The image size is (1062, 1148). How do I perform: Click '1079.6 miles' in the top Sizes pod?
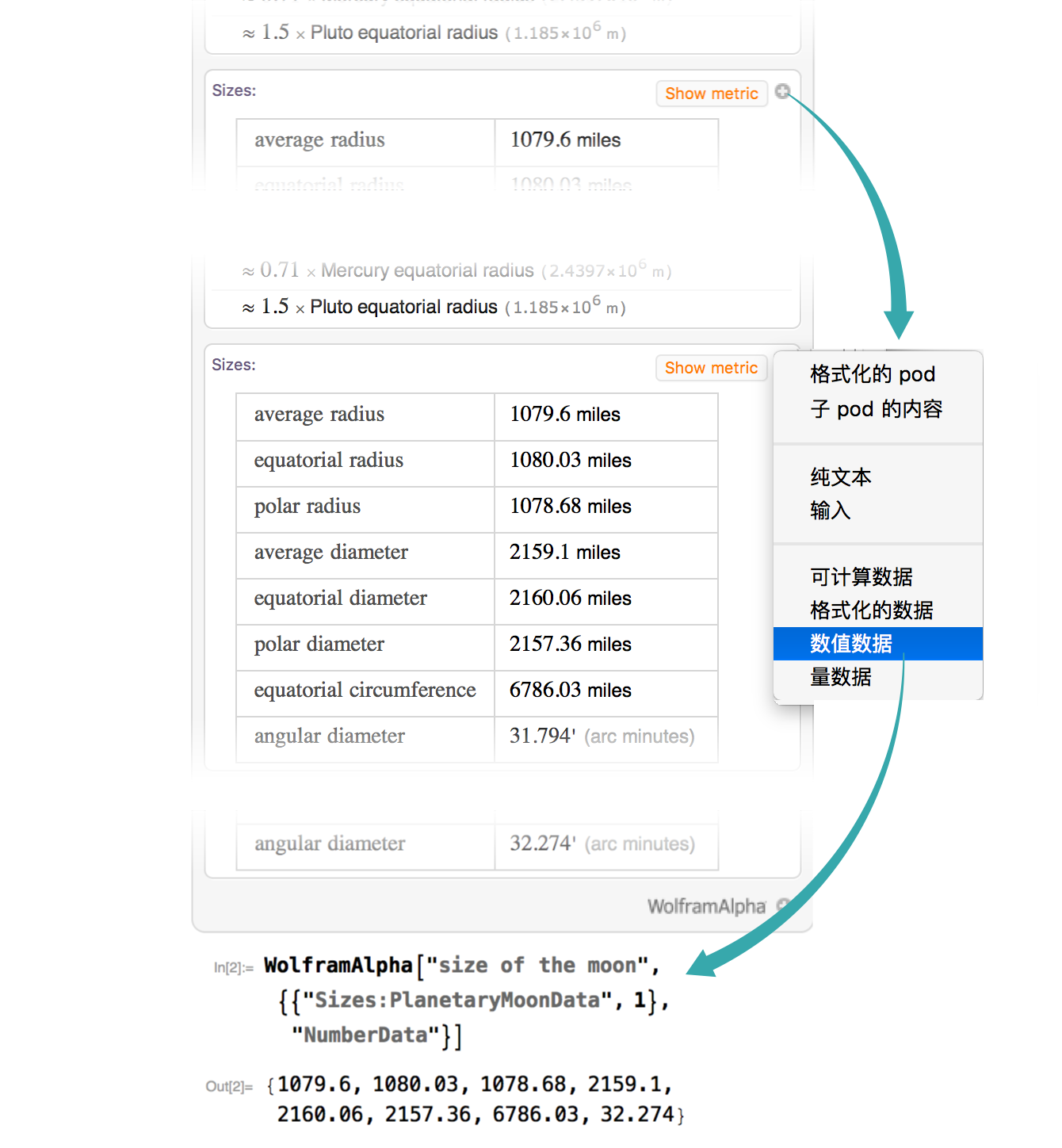566,140
